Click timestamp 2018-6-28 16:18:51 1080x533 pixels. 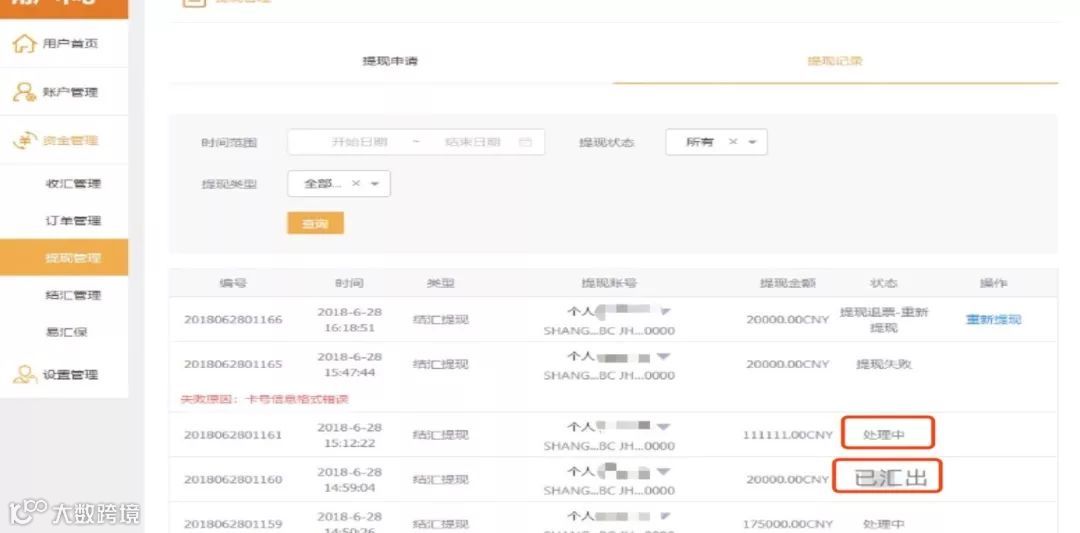349,320
